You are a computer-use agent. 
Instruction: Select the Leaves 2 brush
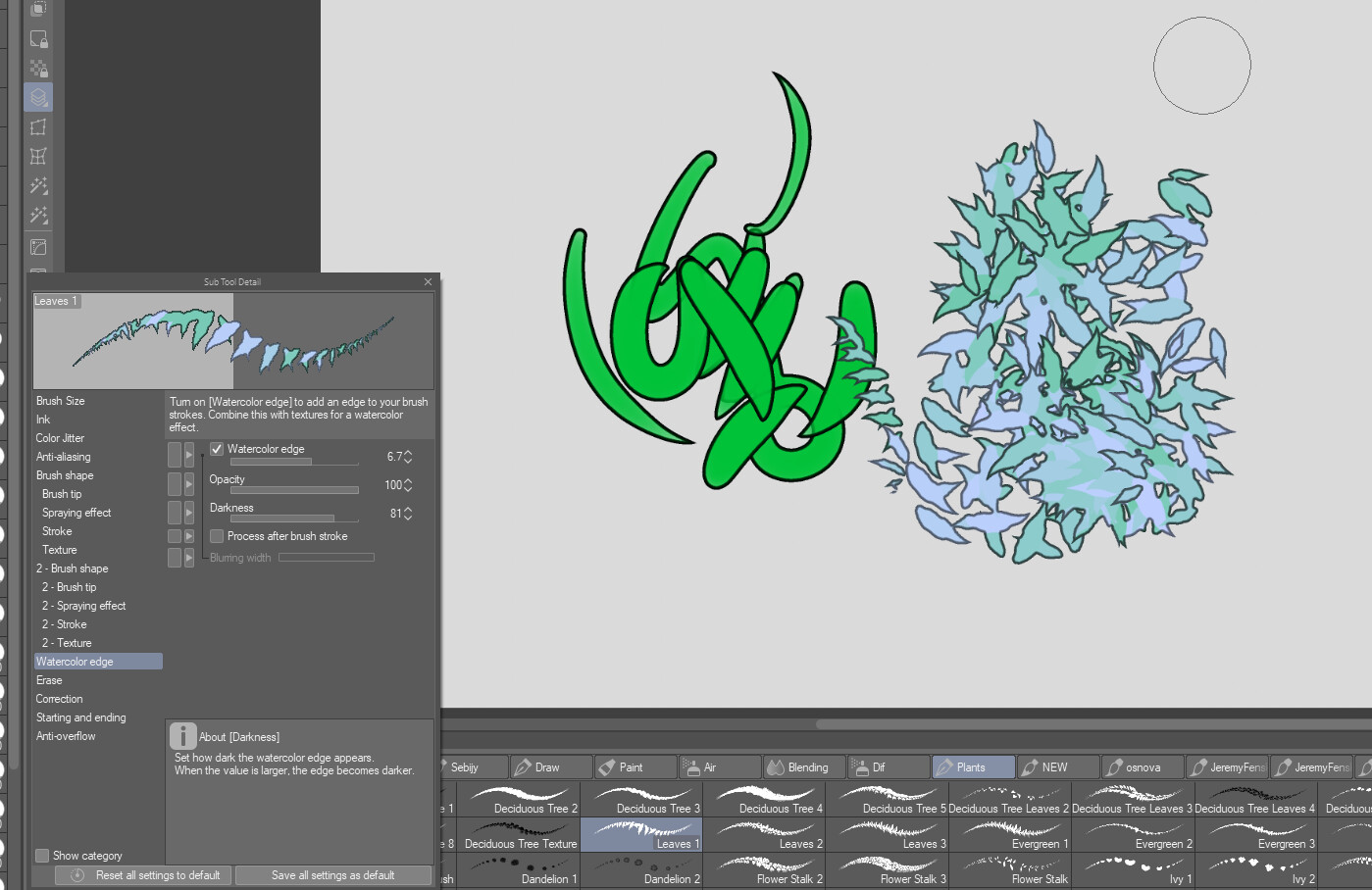click(x=764, y=834)
